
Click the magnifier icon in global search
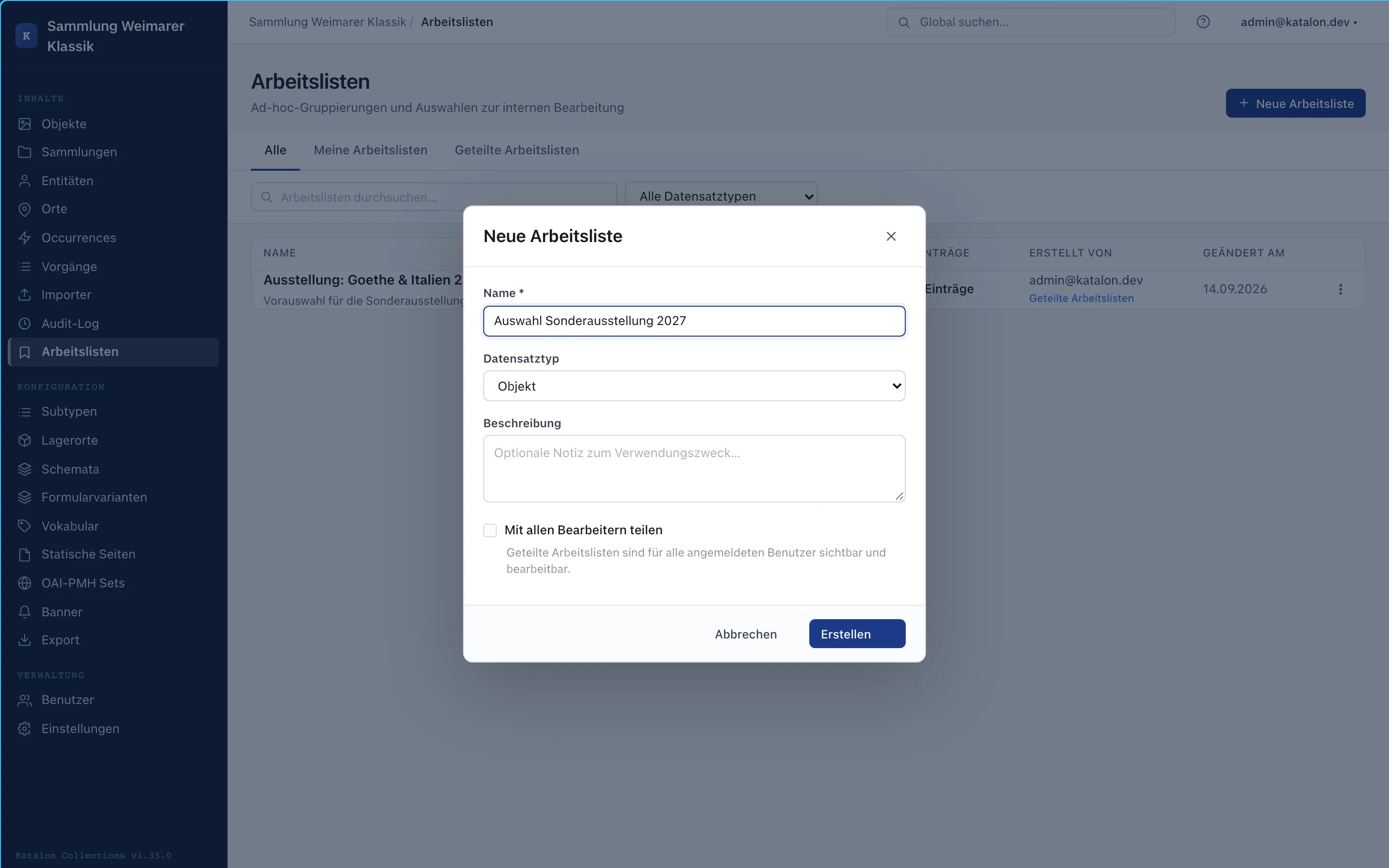pyautogui.click(x=904, y=22)
